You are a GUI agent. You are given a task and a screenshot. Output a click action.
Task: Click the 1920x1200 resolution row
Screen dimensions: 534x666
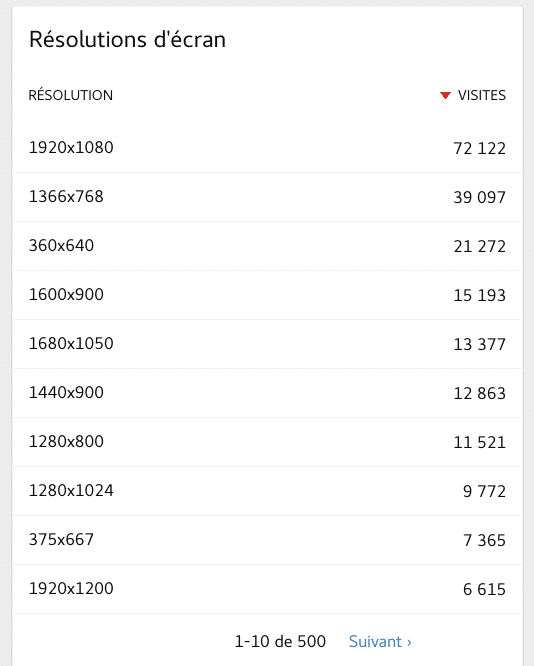click(x=267, y=589)
